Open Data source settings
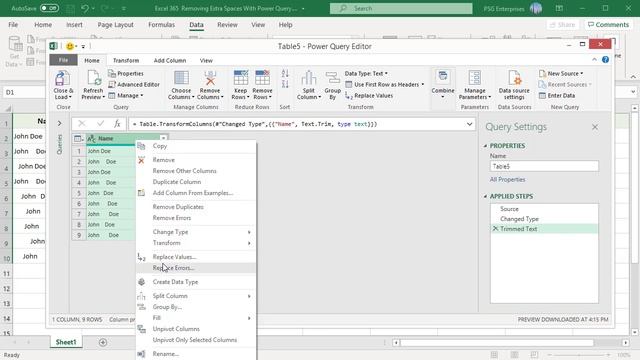Image resolution: width=640 pixels, height=360 pixels. (x=514, y=85)
